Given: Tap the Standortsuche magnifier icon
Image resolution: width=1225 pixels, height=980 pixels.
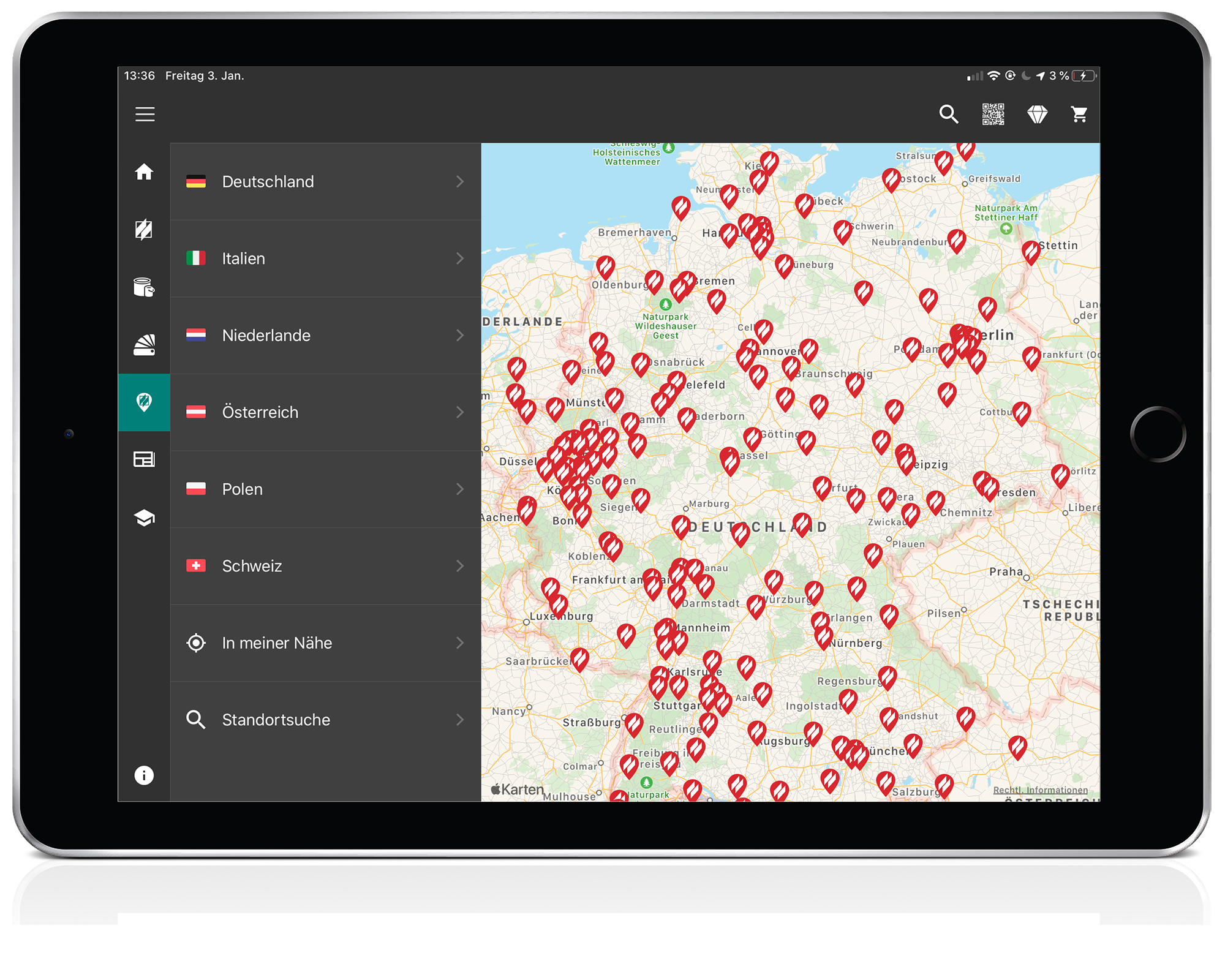Looking at the screenshot, I should [x=196, y=720].
